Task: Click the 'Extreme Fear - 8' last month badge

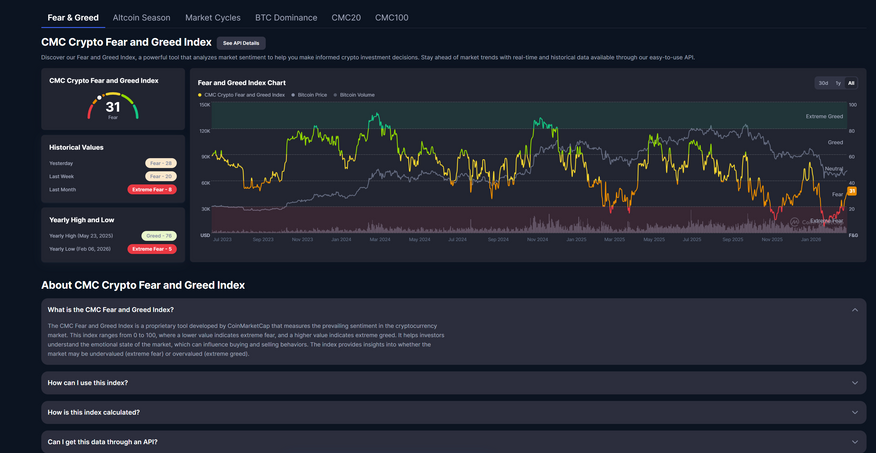Action: (152, 189)
